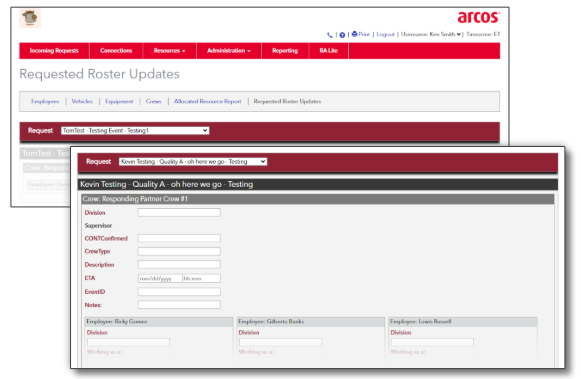Click the Employee: Gilberto Banks header
This screenshot has height=379, width=581.
coord(311,322)
